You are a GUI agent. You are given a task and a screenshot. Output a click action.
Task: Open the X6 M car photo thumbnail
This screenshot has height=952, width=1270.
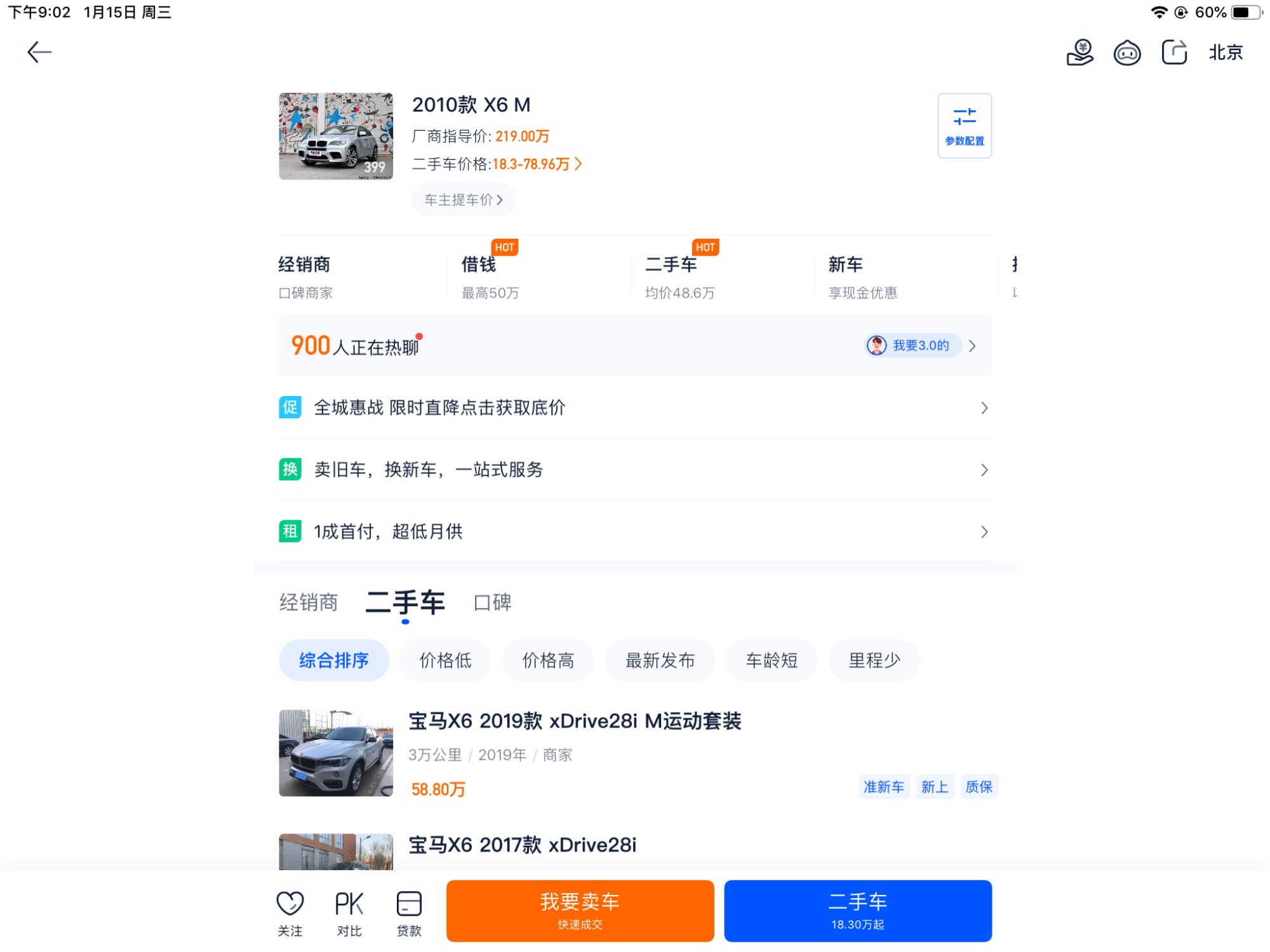click(x=336, y=136)
